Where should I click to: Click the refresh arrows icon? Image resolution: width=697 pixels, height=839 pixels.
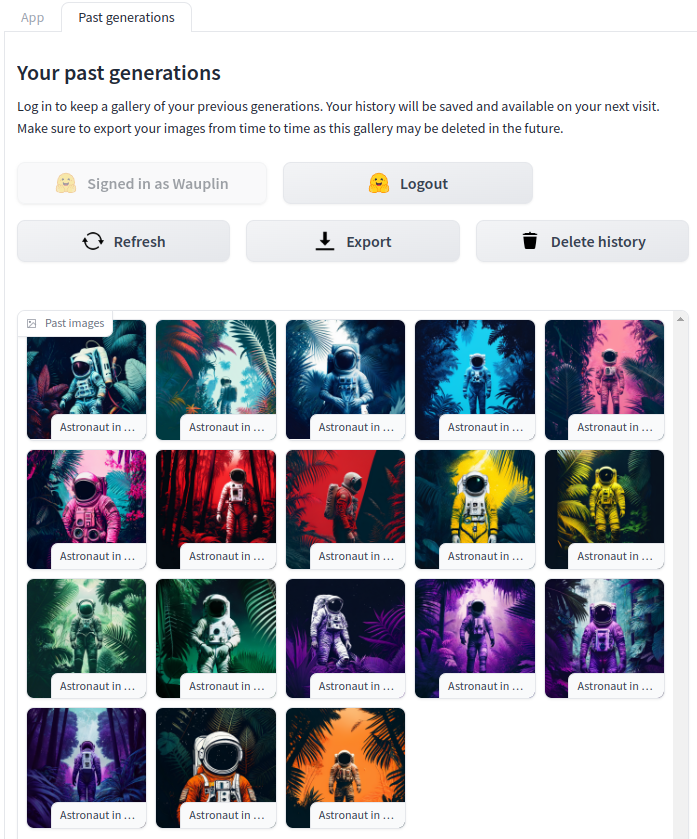(x=93, y=241)
